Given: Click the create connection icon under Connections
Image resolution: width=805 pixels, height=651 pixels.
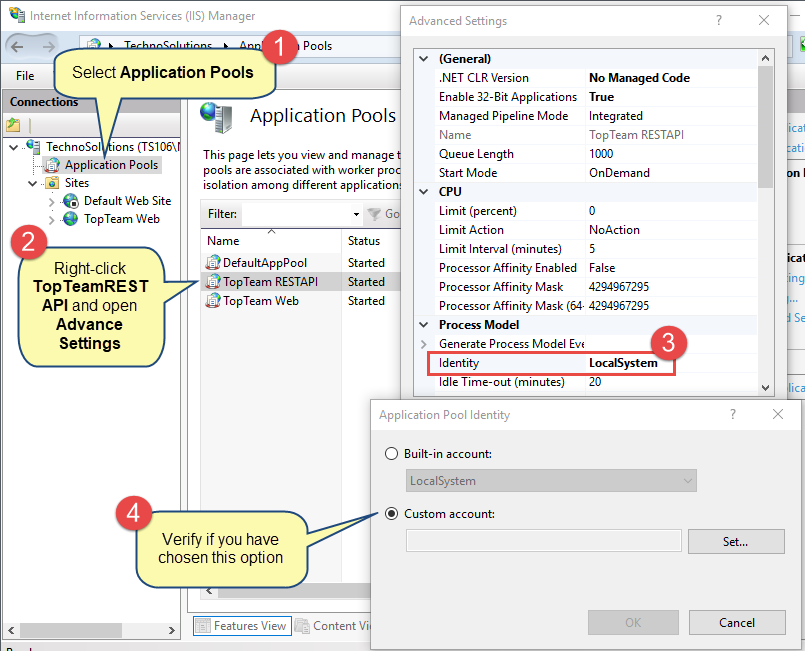Looking at the screenshot, I should tap(13, 125).
